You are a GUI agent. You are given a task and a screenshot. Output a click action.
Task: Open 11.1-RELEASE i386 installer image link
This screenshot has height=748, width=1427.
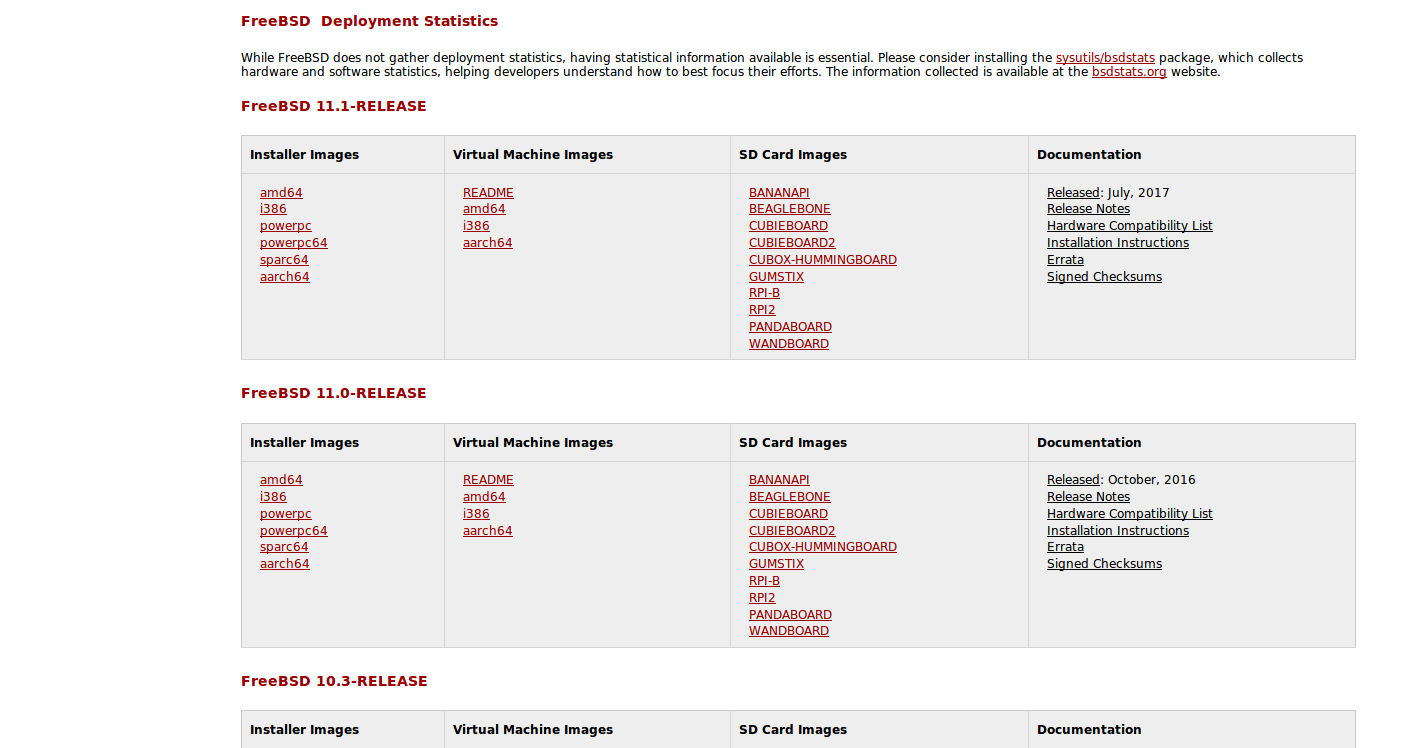coord(273,209)
